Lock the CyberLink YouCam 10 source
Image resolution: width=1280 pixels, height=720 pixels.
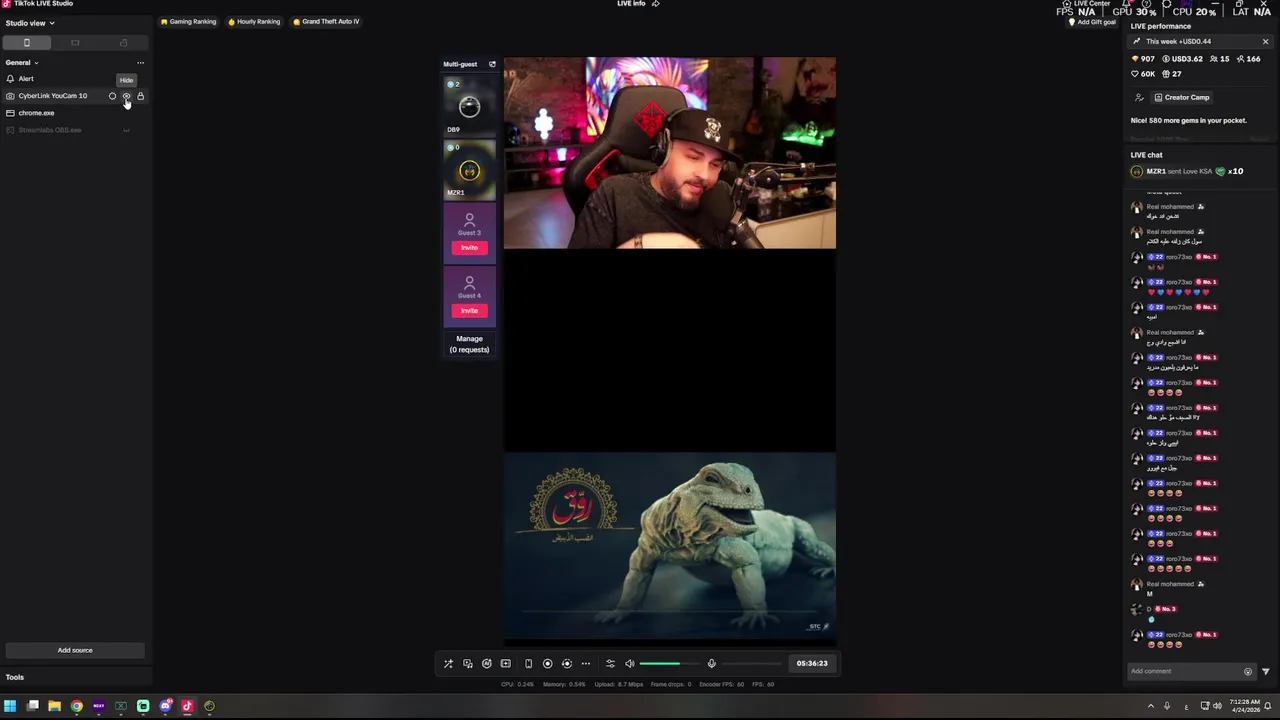(140, 96)
